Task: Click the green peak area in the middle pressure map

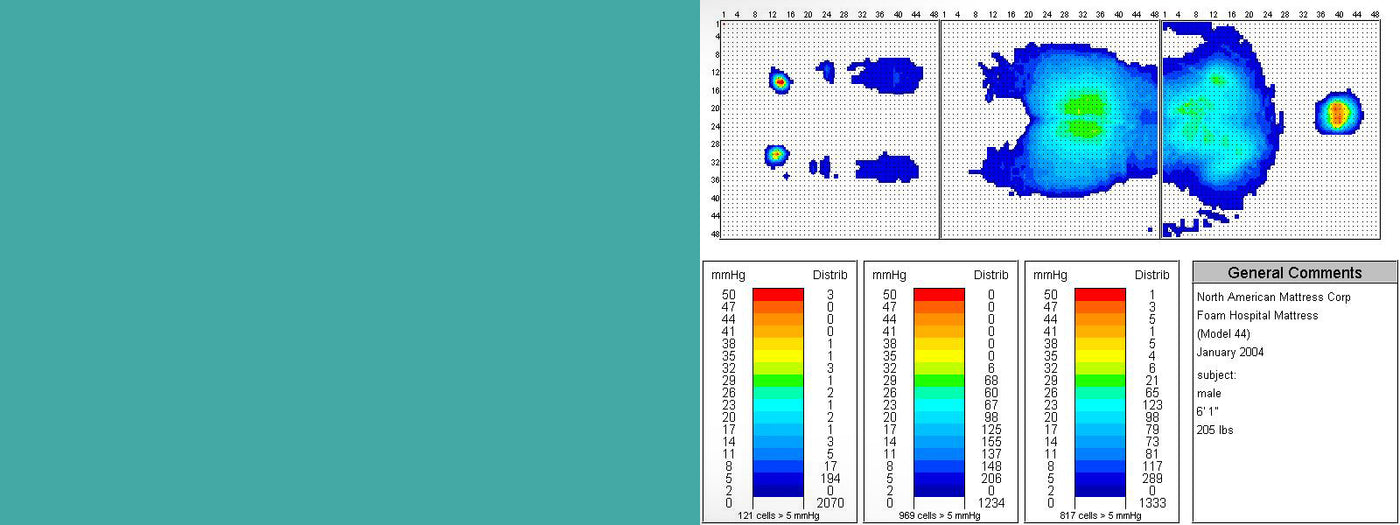Action: click(1084, 114)
